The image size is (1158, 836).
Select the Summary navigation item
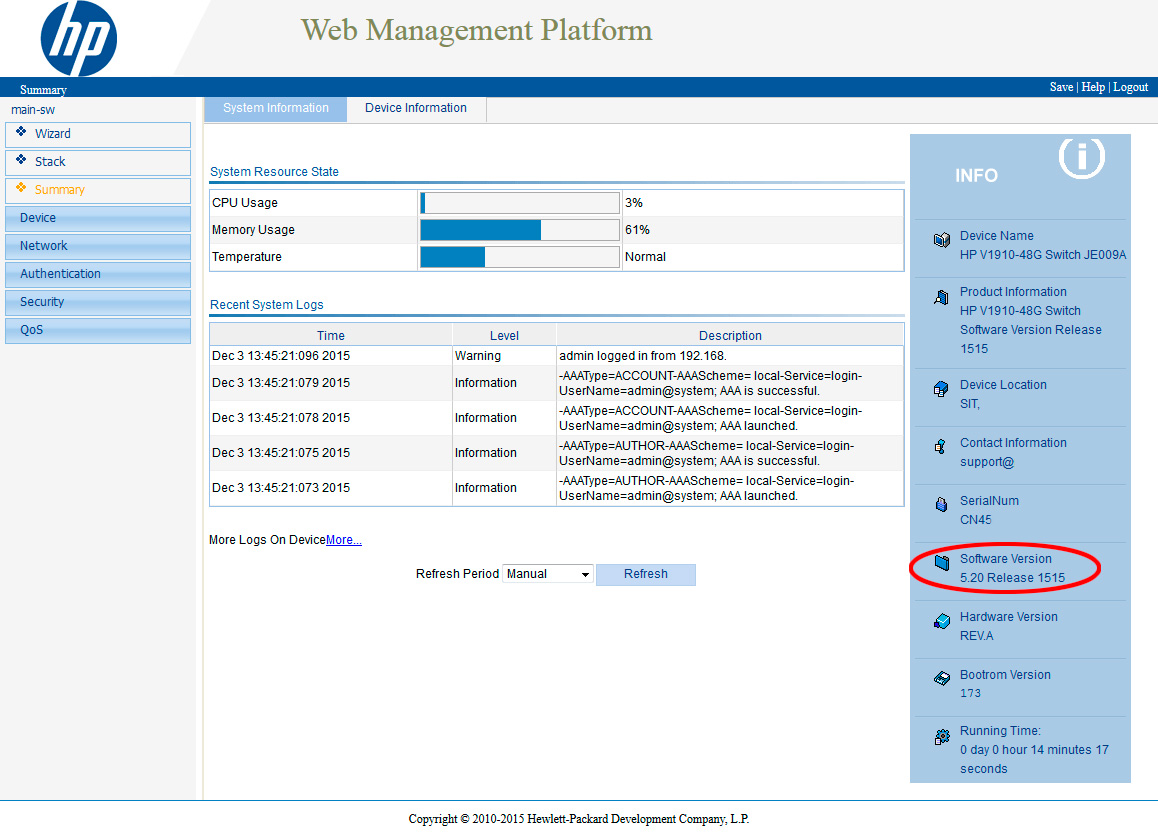point(97,191)
